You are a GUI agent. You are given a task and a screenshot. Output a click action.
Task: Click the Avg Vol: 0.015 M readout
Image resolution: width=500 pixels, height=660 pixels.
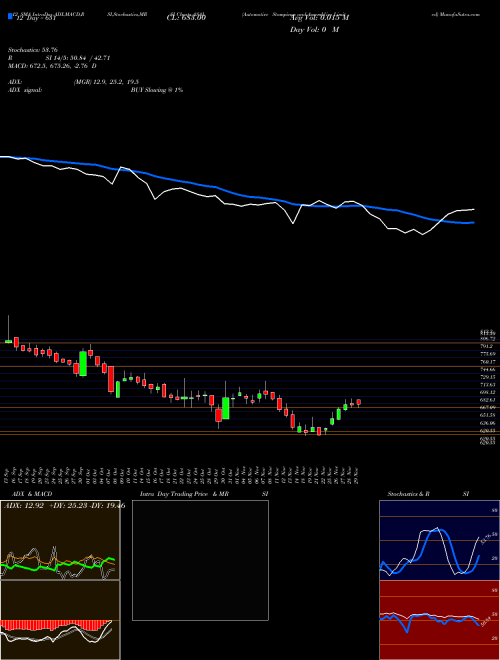pos(319,18)
